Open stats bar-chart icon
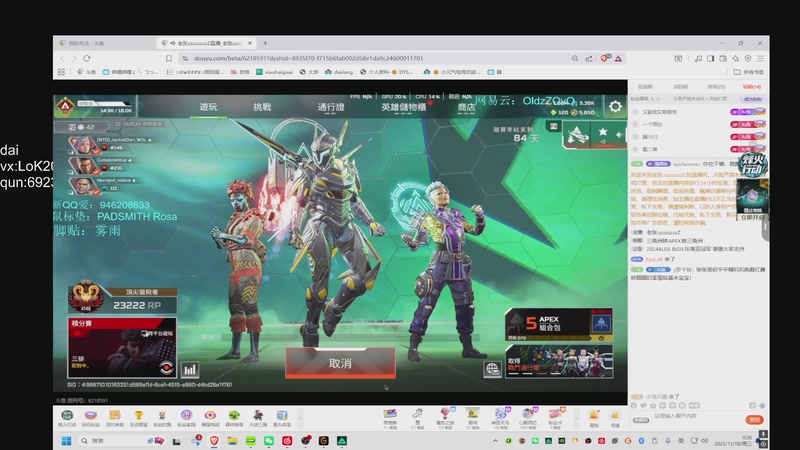This screenshot has width=800, height=450. 190,369
